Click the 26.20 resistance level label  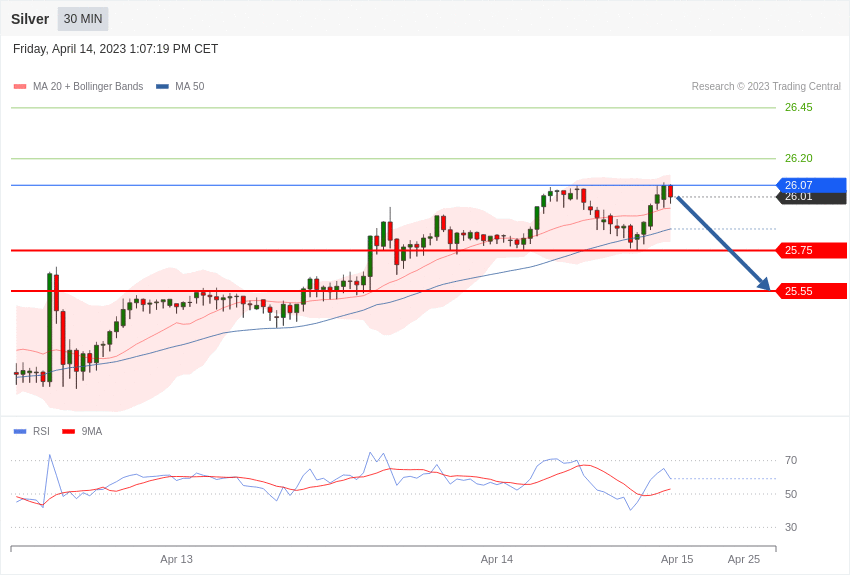click(x=799, y=158)
